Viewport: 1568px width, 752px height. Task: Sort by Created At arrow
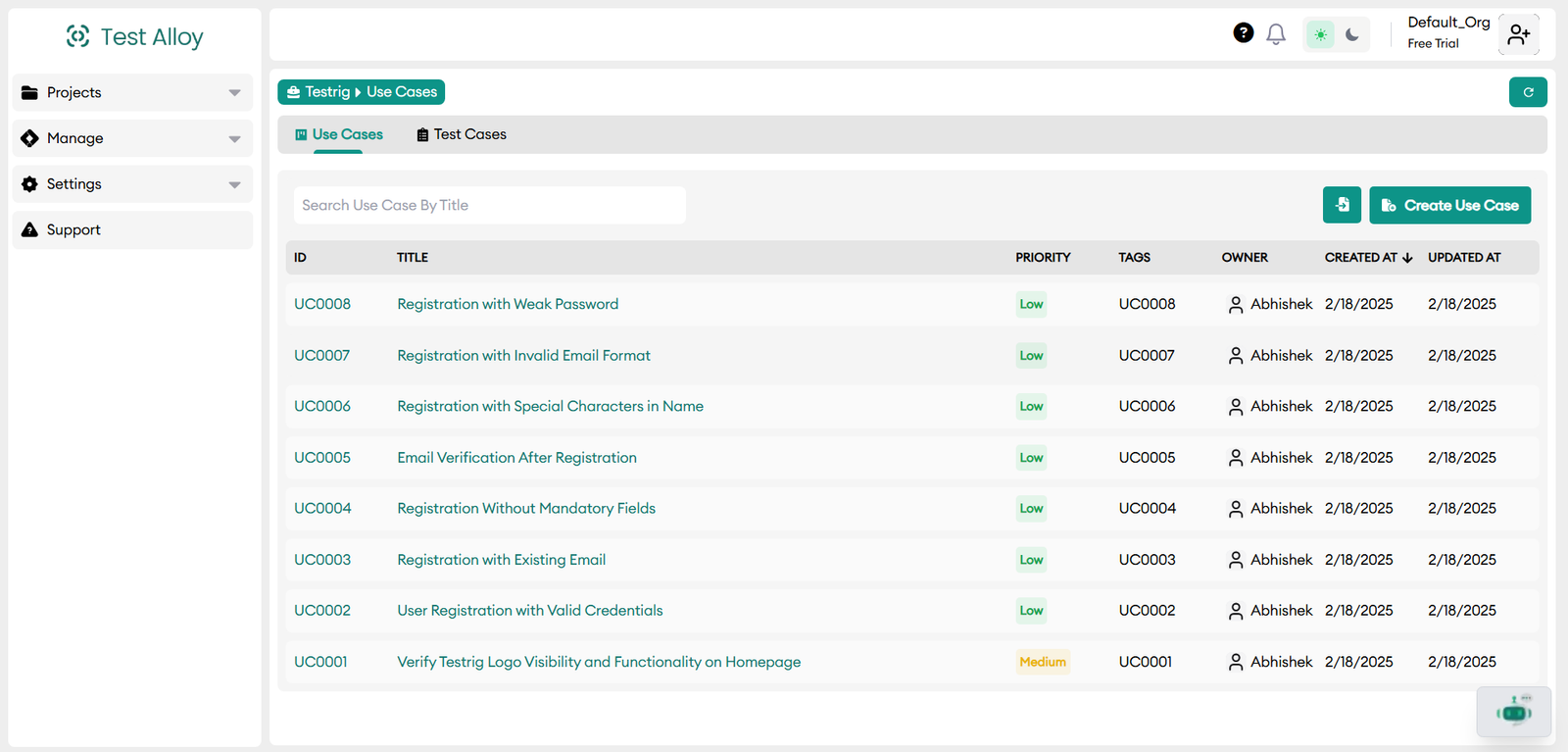tap(1407, 258)
